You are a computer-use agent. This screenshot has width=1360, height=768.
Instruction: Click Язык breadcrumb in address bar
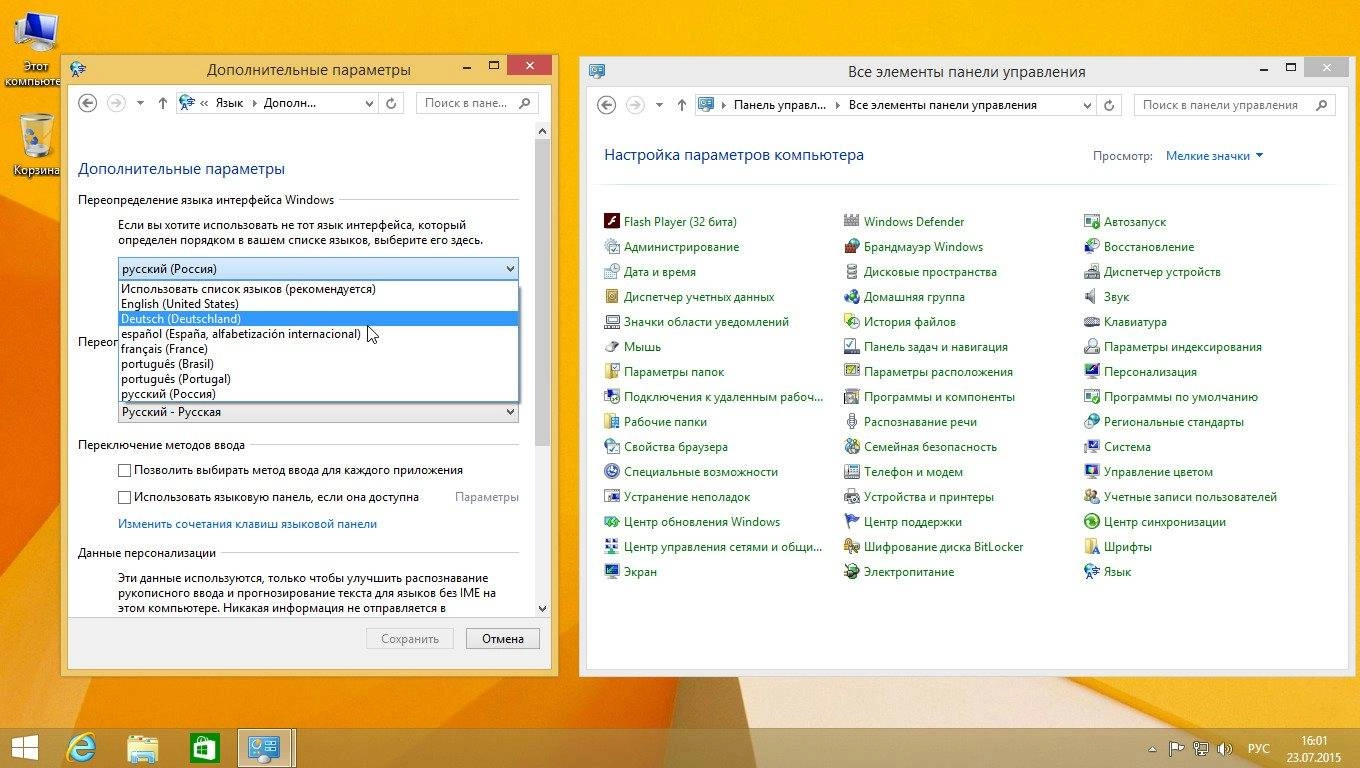click(229, 103)
